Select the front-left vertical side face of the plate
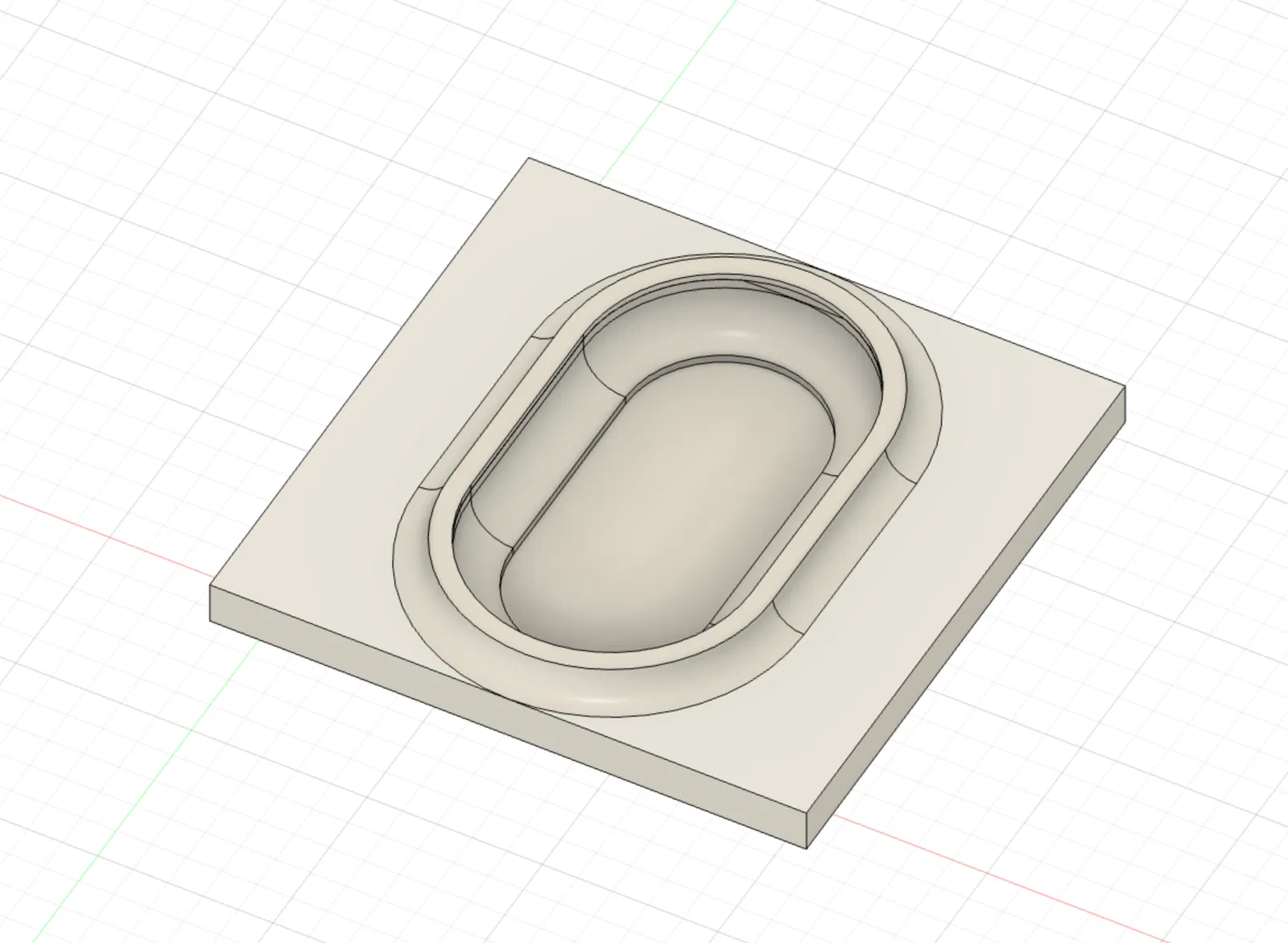Image resolution: width=1288 pixels, height=943 pixels. [x=507, y=715]
